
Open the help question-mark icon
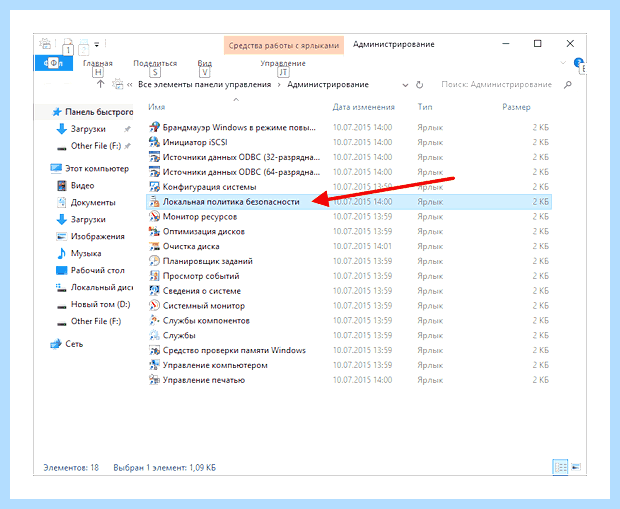(578, 62)
